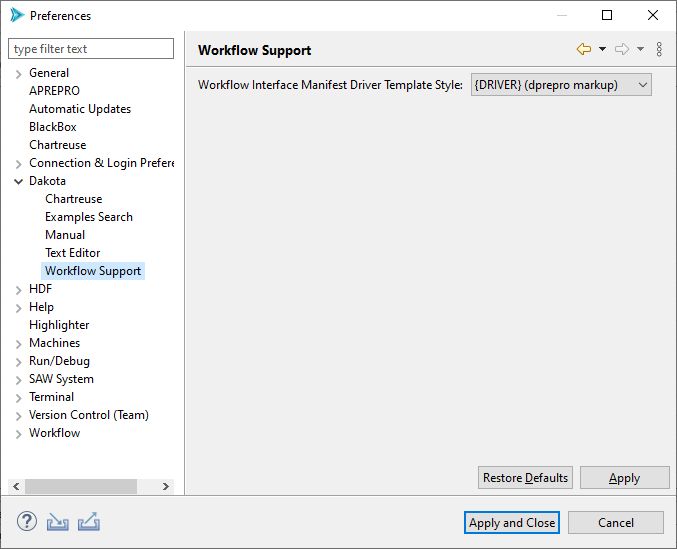This screenshot has height=549, width=677.
Task: Click the export preferences icon
Action: [88, 521]
